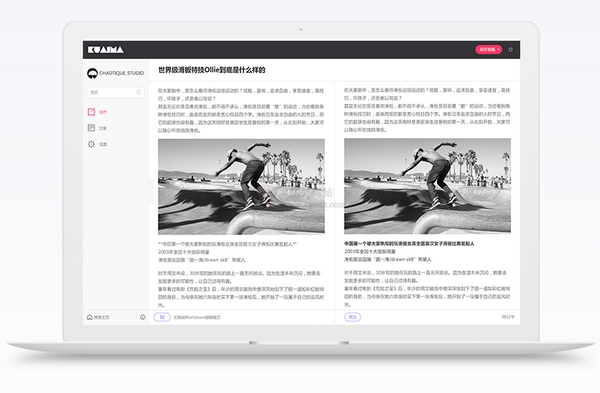
Task: Collapse the sidebar with edge handle
Action: click(x=150, y=191)
